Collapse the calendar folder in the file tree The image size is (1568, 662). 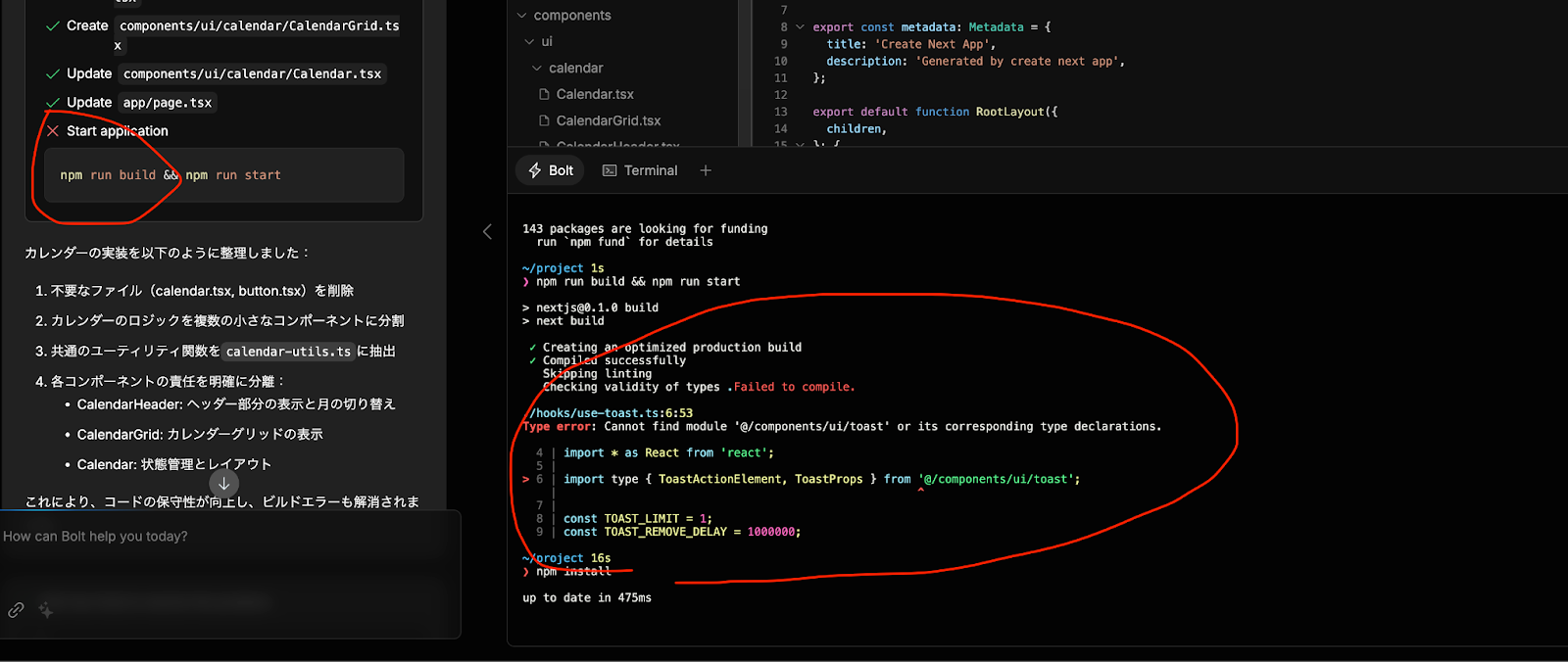[x=567, y=68]
